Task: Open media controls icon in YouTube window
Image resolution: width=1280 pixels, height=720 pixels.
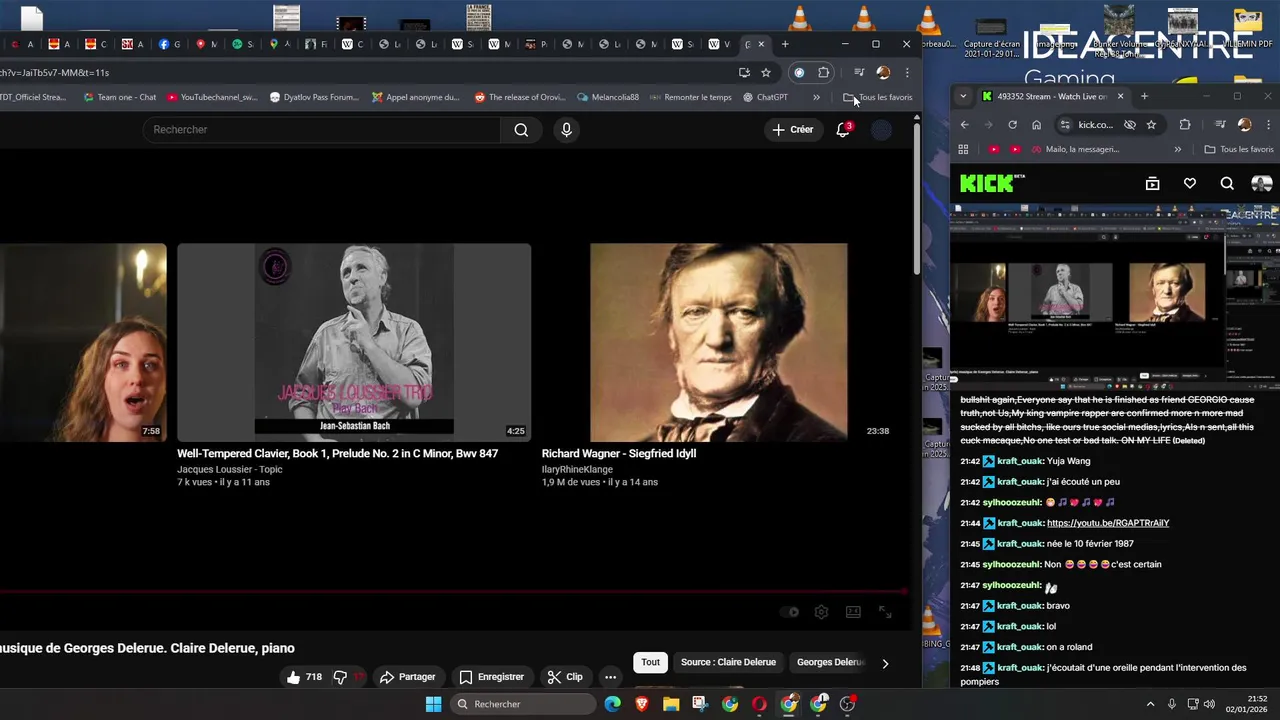Action: (858, 72)
